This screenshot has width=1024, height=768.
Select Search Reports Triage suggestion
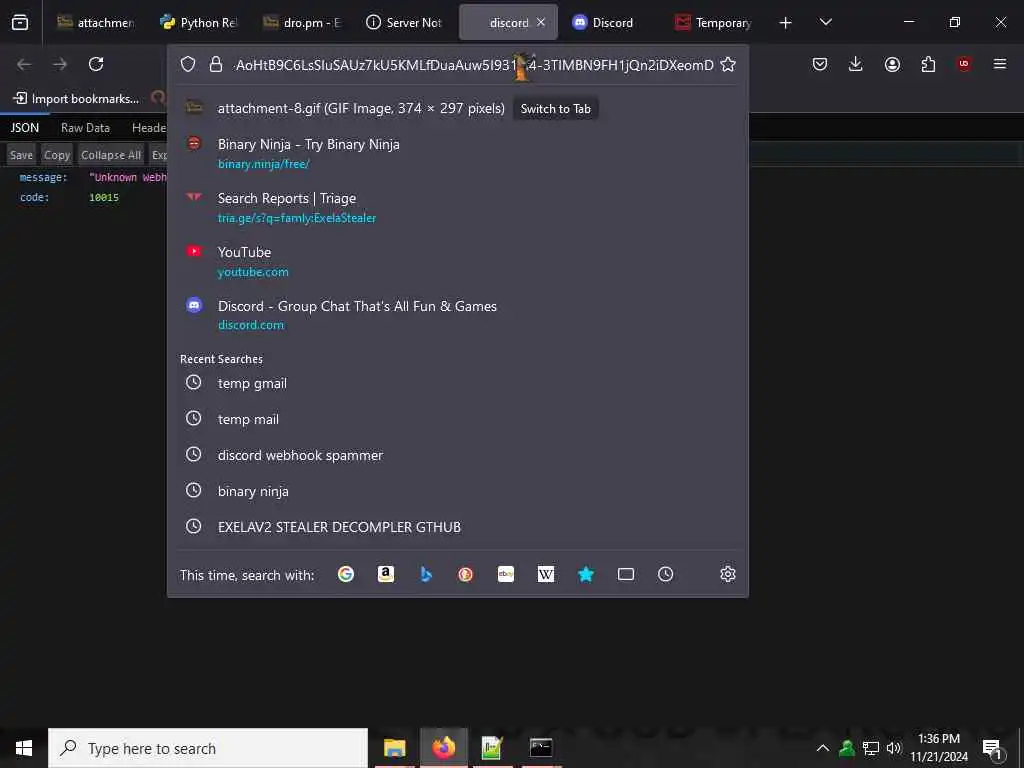point(458,208)
